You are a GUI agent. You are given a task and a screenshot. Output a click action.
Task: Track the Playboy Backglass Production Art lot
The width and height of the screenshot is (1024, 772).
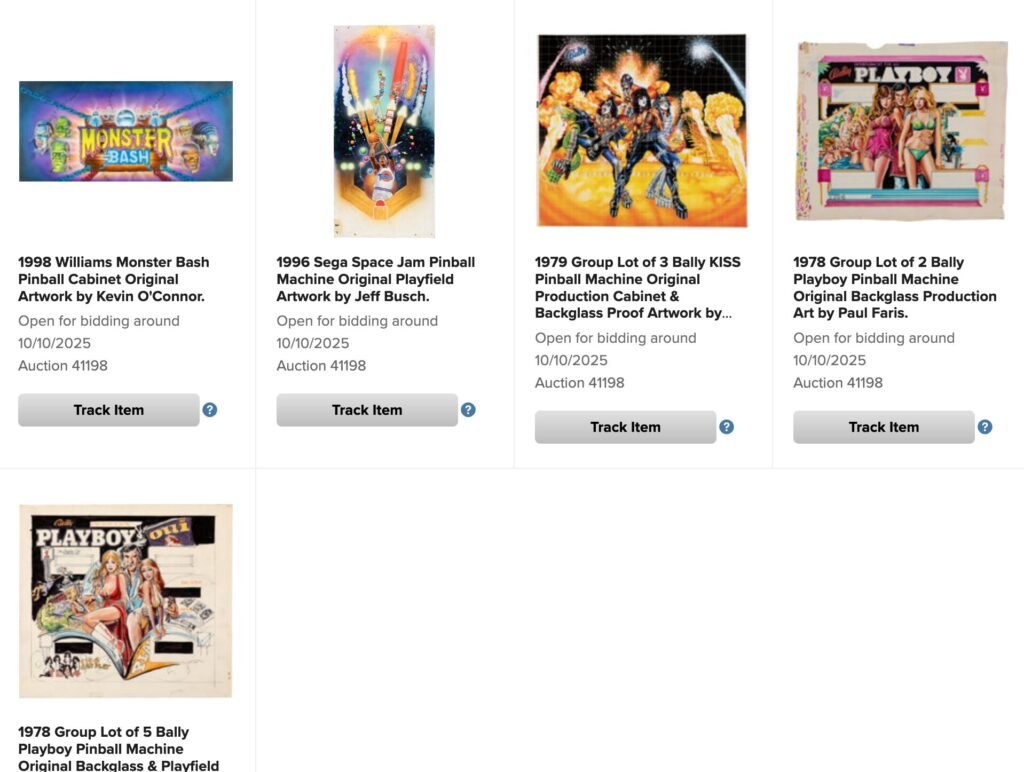pyautogui.click(x=884, y=427)
